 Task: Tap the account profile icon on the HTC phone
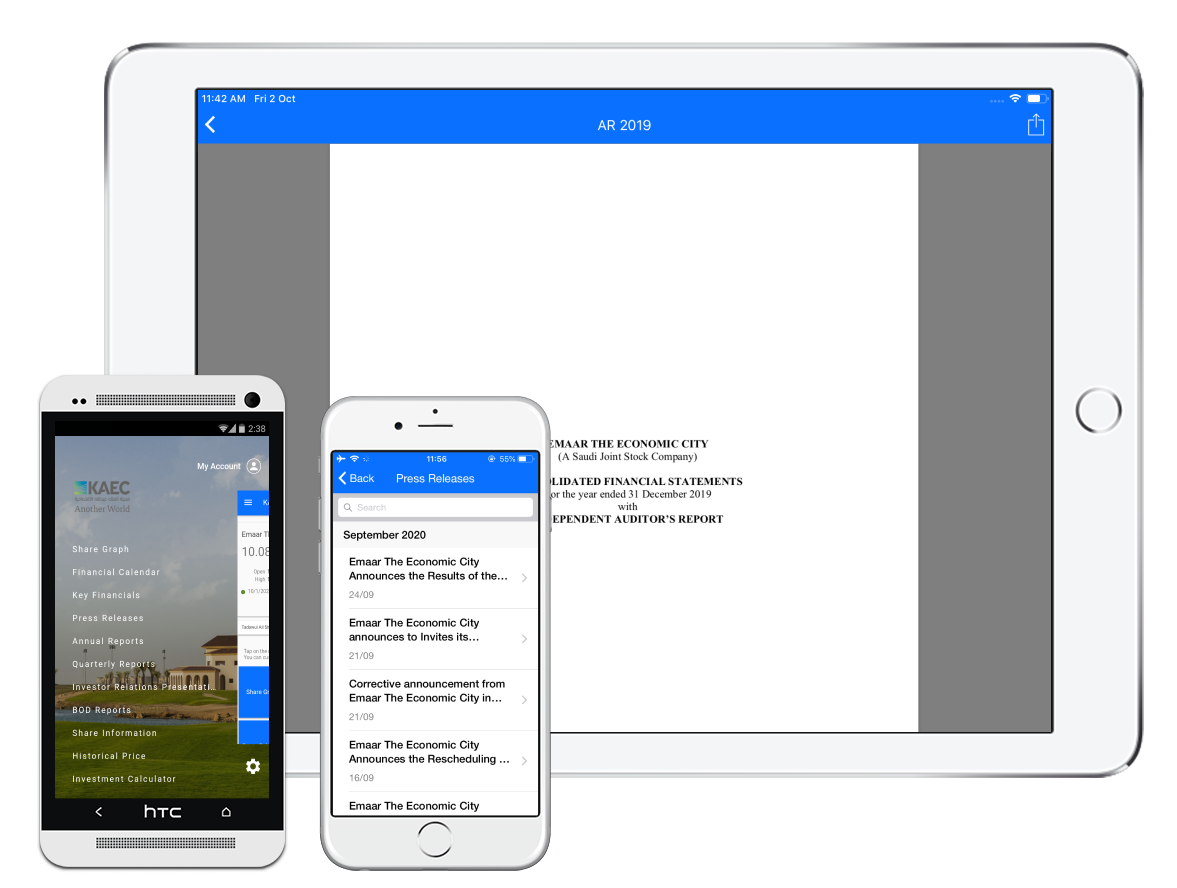254,466
